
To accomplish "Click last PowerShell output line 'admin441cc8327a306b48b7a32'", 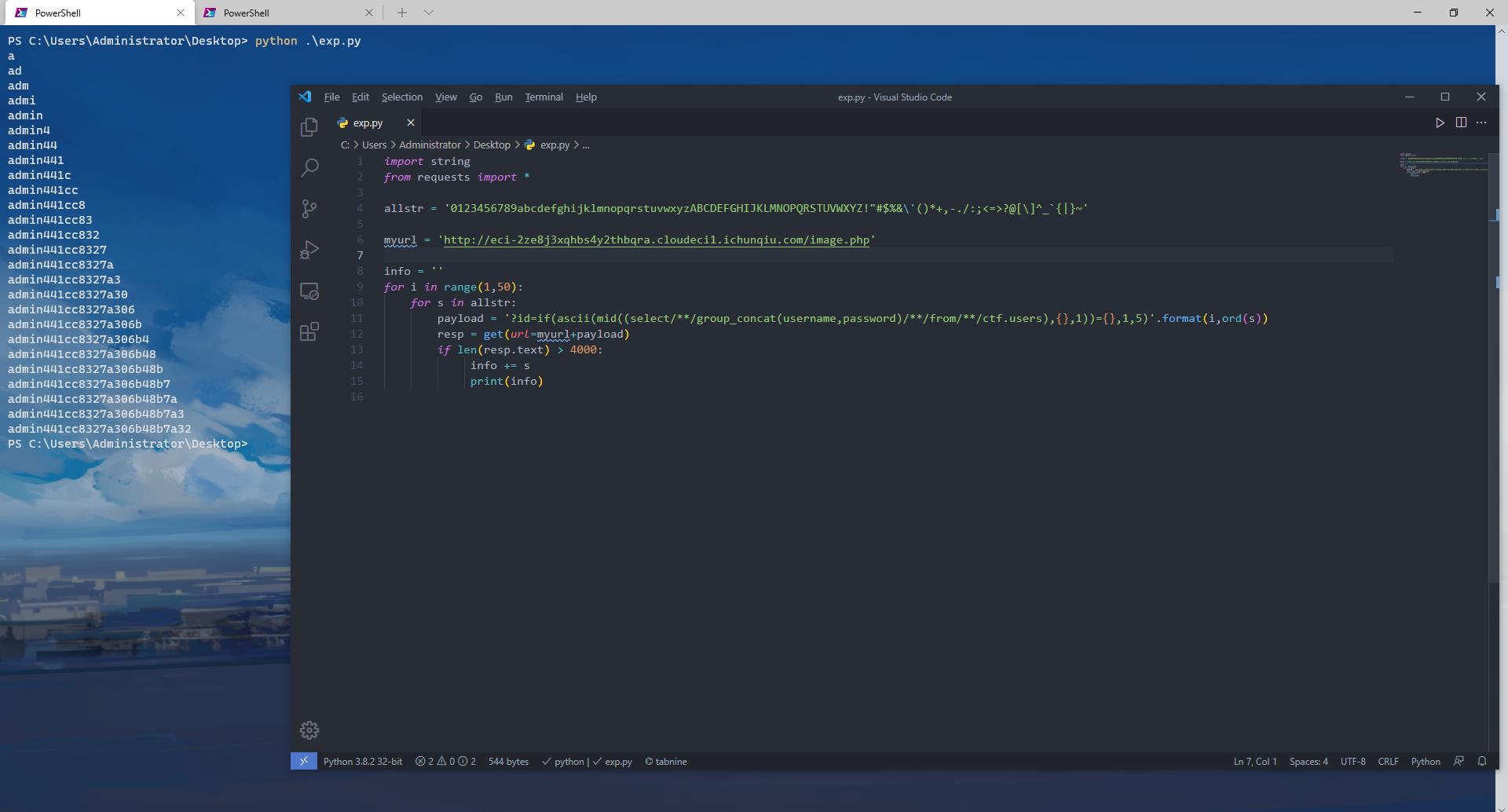I will [x=100, y=429].
